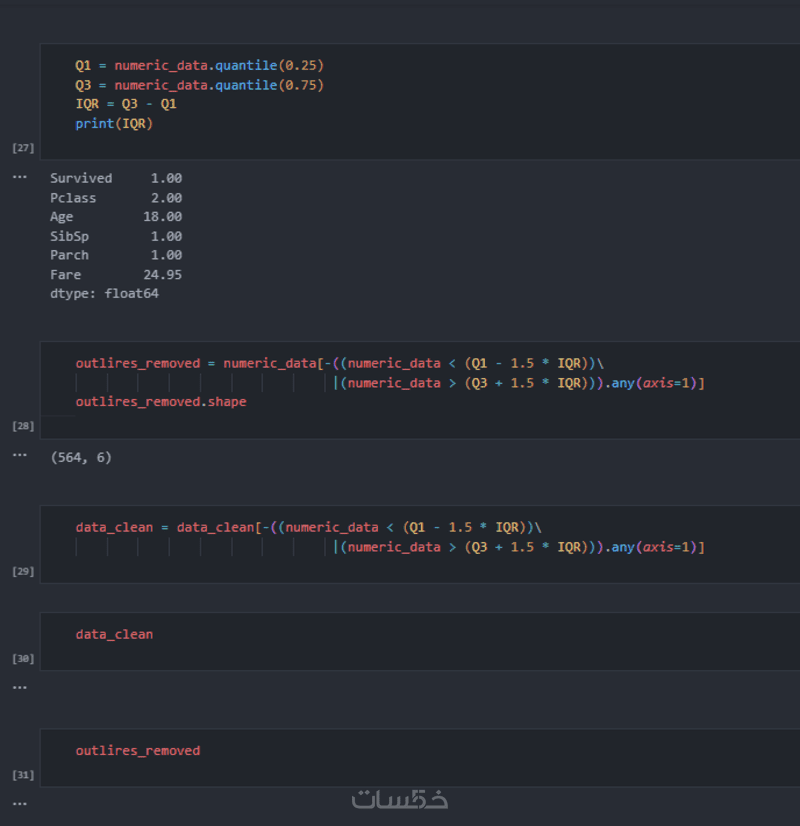The width and height of the screenshot is (800, 826).
Task: Place cursor on outlires_removed.shape line
Action: (161, 402)
